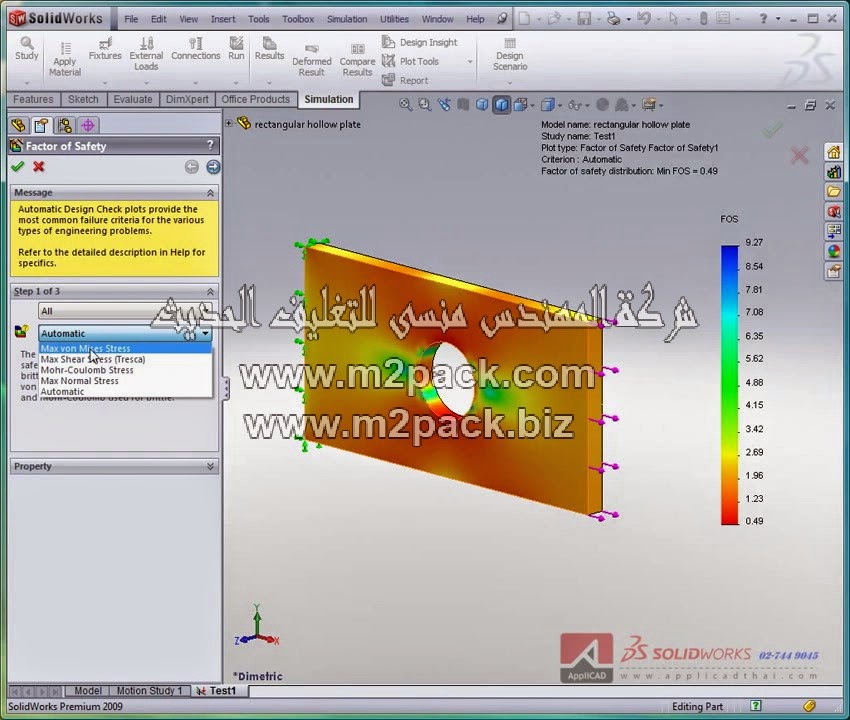The height and width of the screenshot is (720, 850).
Task: Switch to DimXpert tab
Action: [187, 99]
